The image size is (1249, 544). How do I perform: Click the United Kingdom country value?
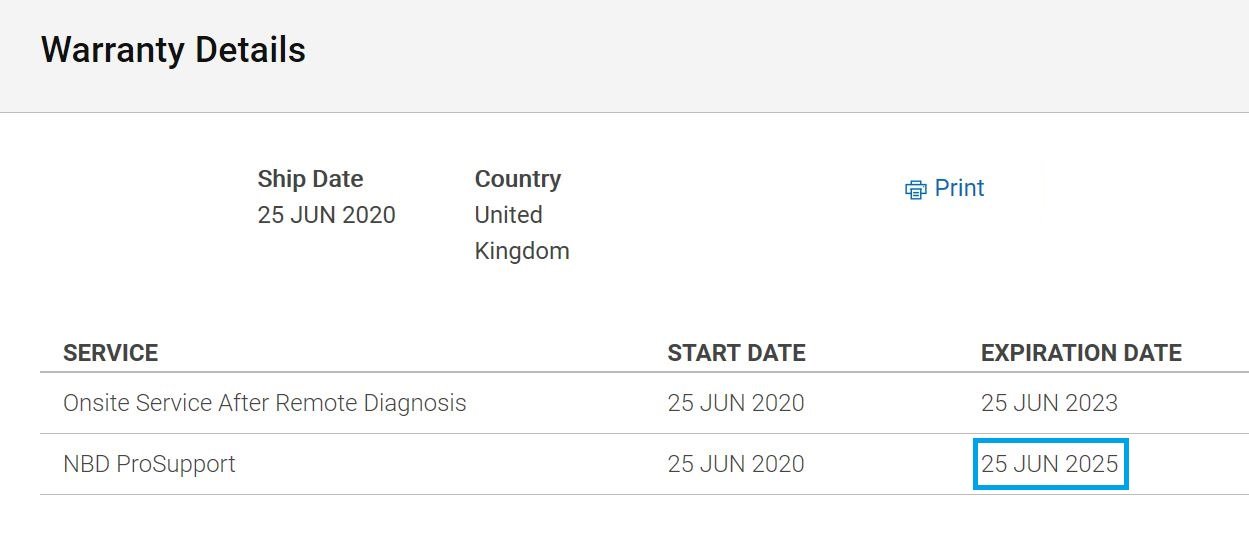click(x=522, y=233)
